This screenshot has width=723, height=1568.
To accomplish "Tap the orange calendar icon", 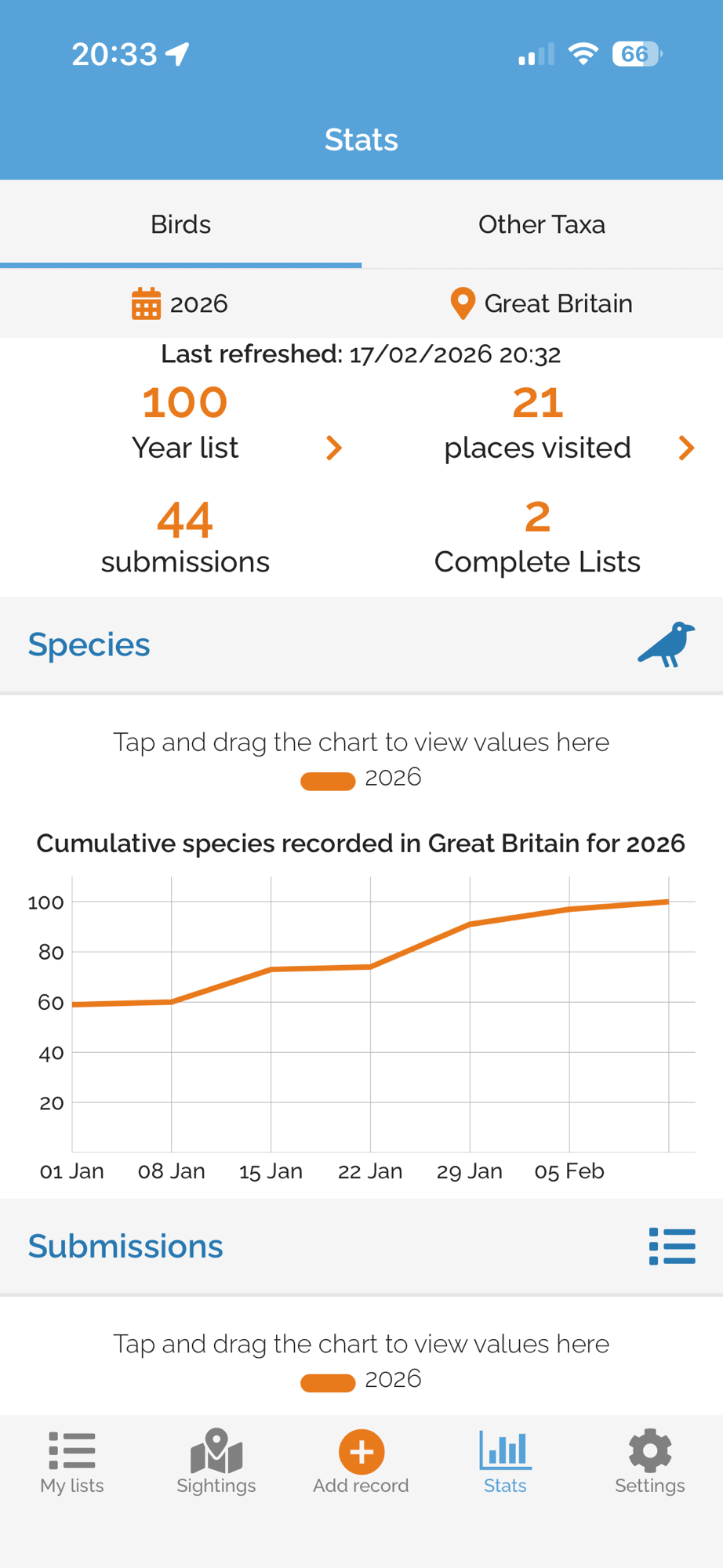I will 146,303.
